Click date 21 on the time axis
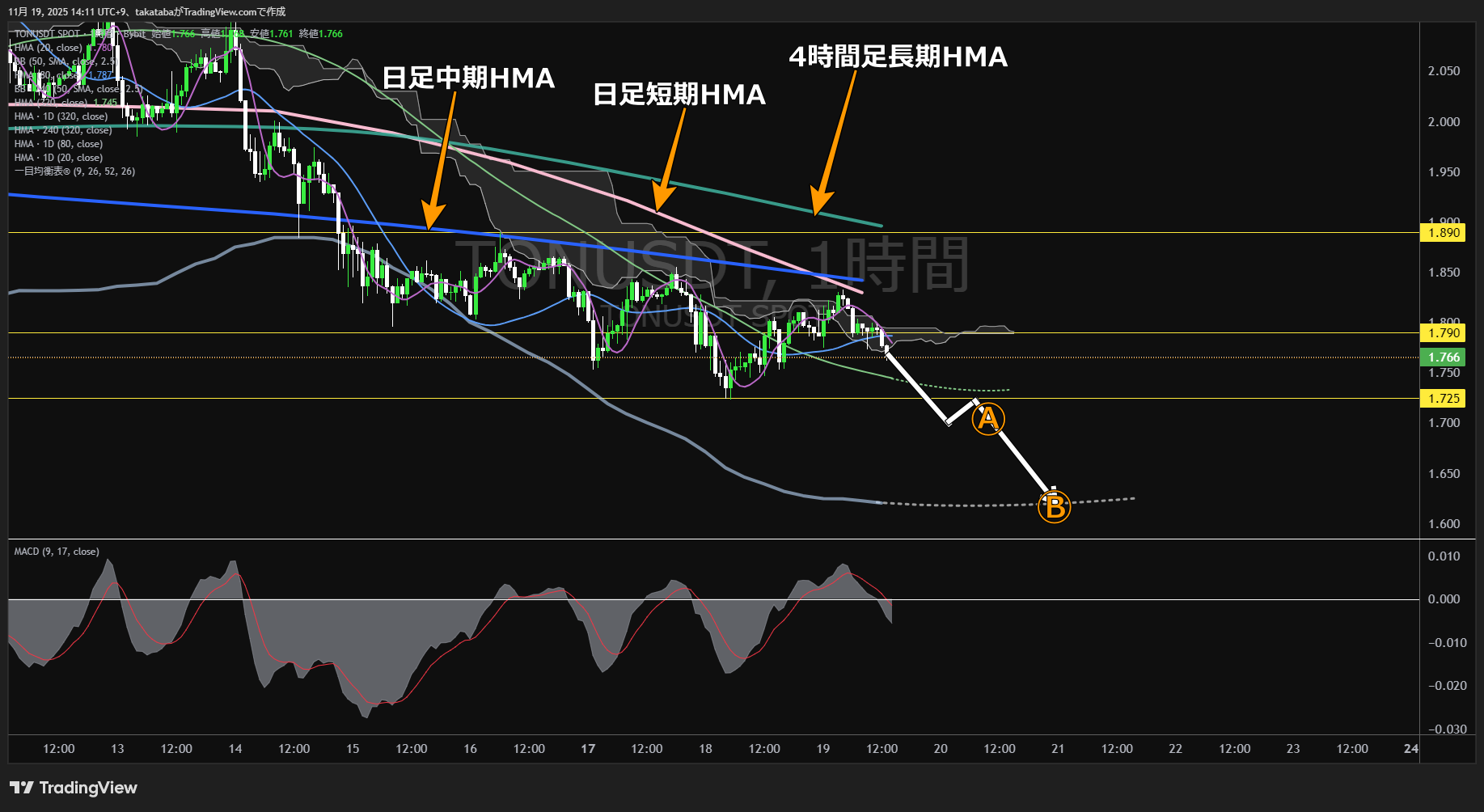 click(x=1058, y=749)
